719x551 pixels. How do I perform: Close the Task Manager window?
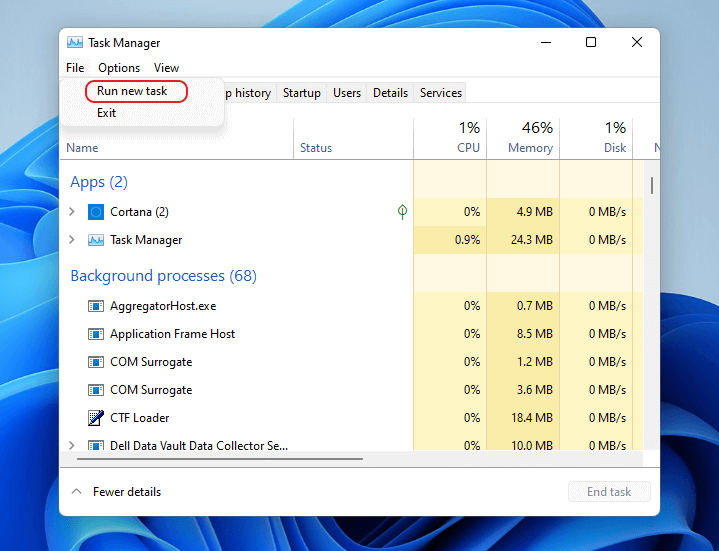[x=637, y=43]
